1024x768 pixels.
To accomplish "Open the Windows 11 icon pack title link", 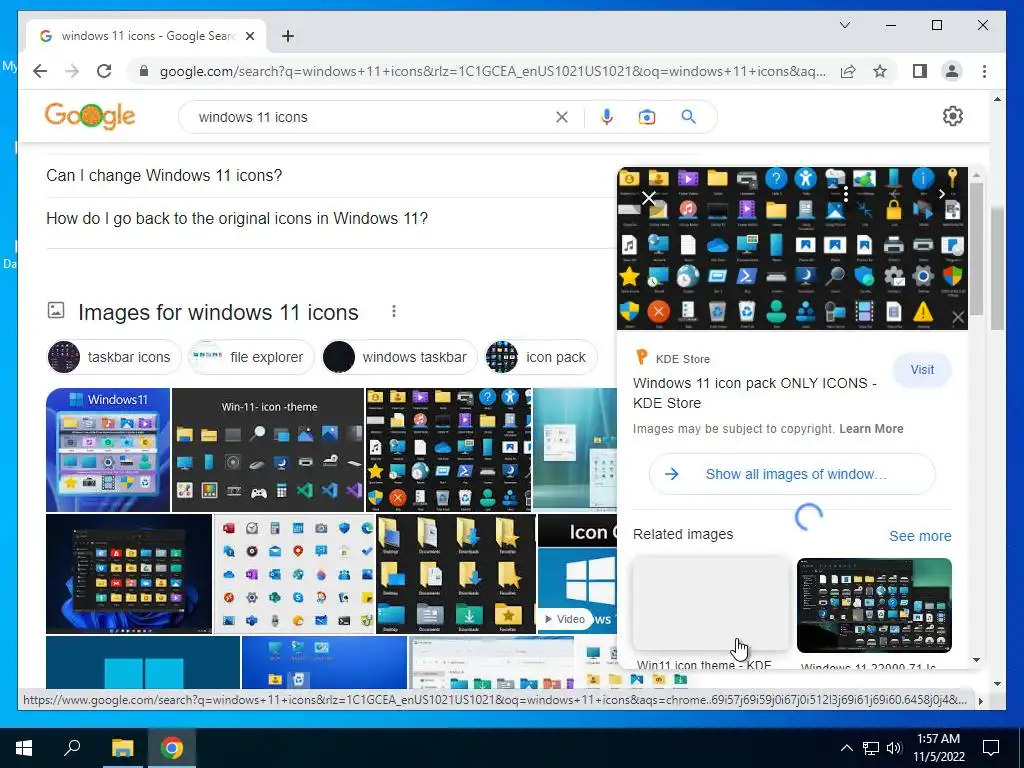I will coord(754,392).
